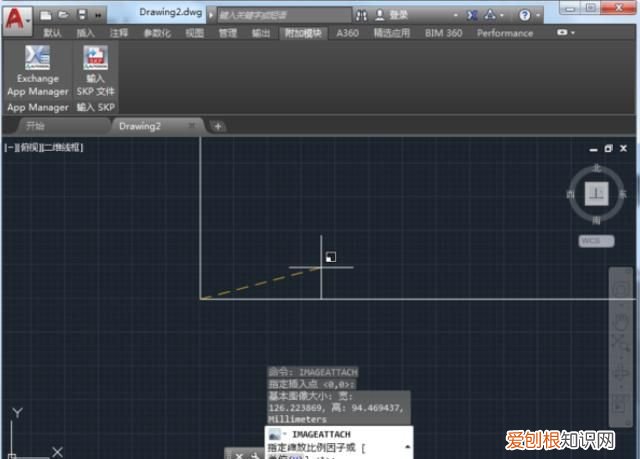Image resolution: width=640 pixels, height=459 pixels.
Task: Add a new drawing tab with plus button
Action: (218, 126)
